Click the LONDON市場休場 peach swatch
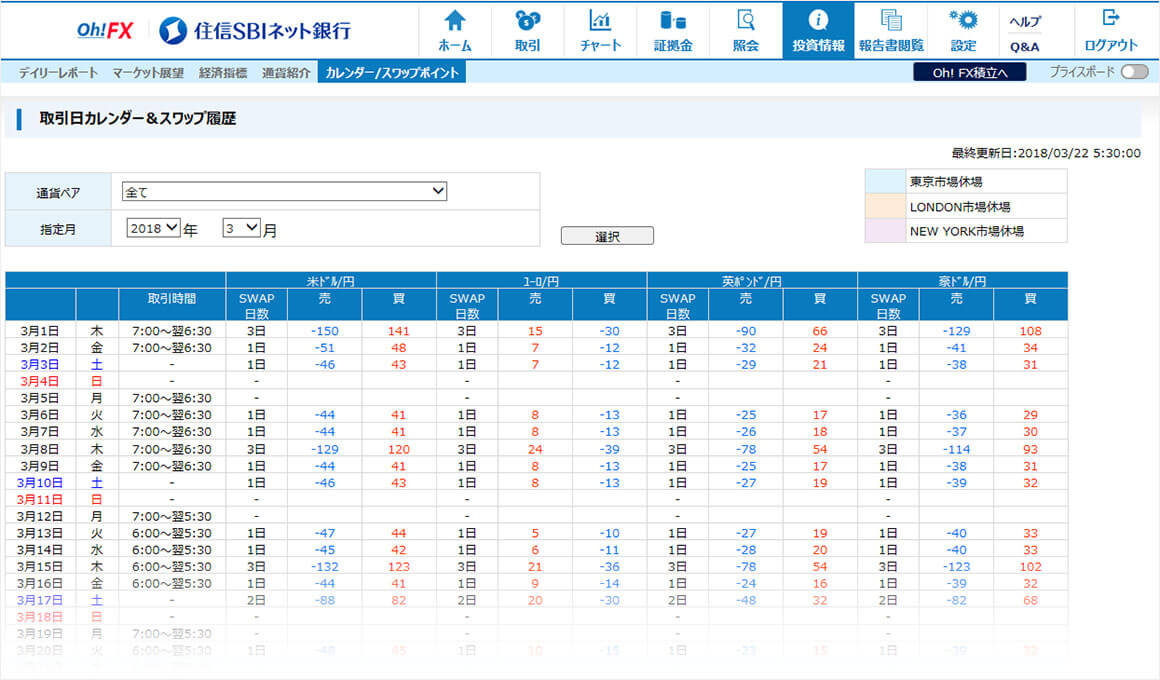 tap(885, 206)
